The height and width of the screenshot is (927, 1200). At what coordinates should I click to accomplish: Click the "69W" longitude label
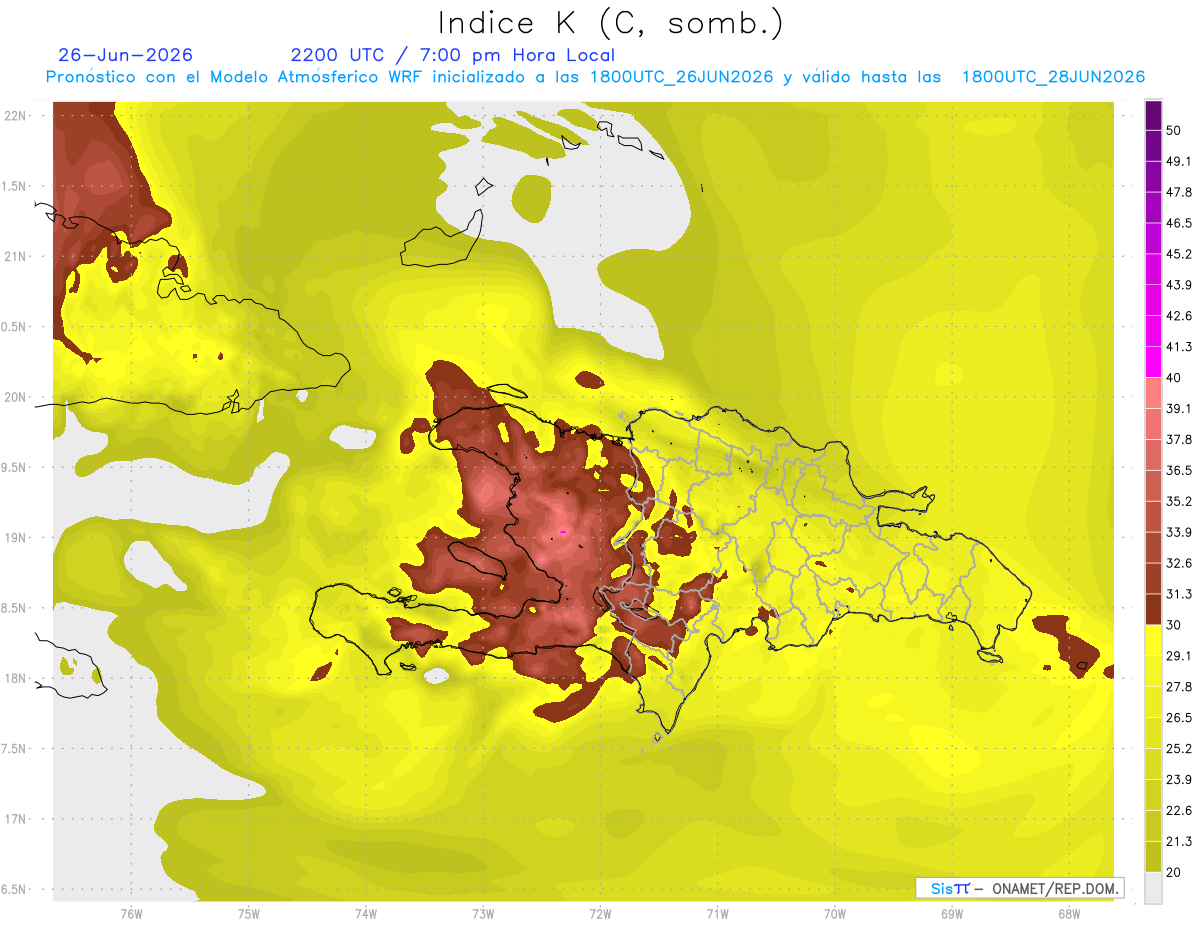pos(952,914)
